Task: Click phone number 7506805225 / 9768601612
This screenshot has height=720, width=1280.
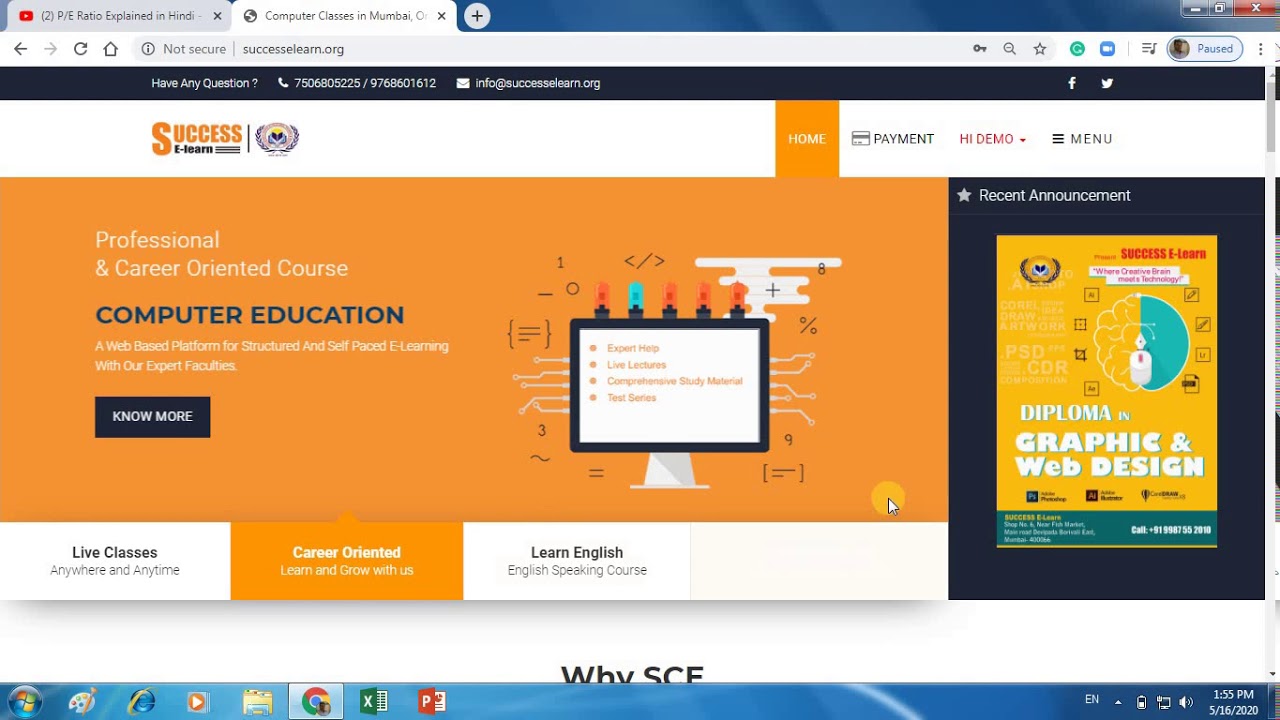Action: 364,83
